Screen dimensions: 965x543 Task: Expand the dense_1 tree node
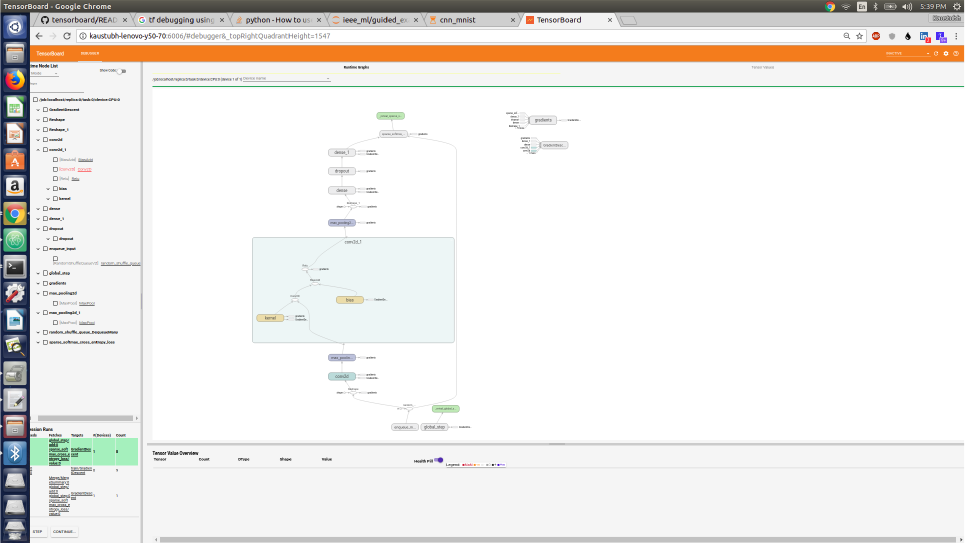pos(38,219)
